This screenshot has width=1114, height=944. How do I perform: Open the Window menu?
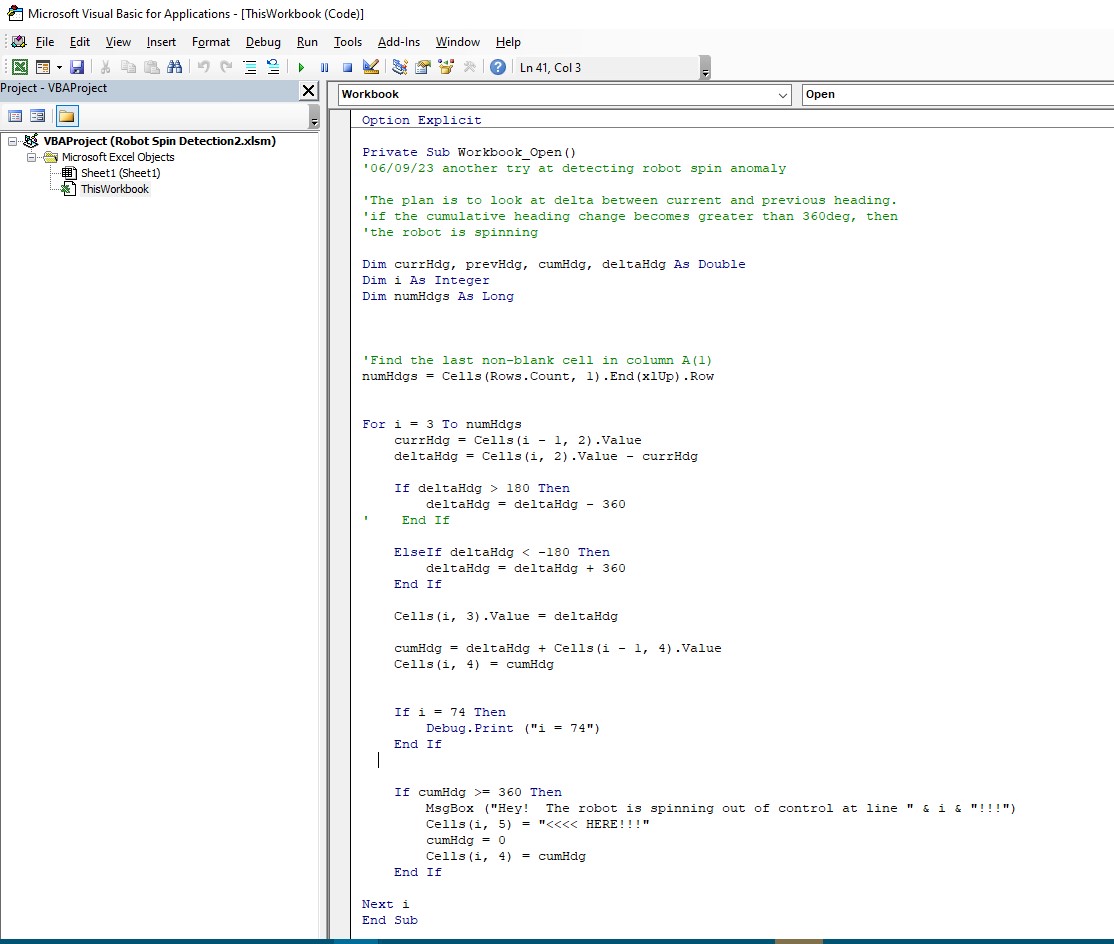[458, 42]
